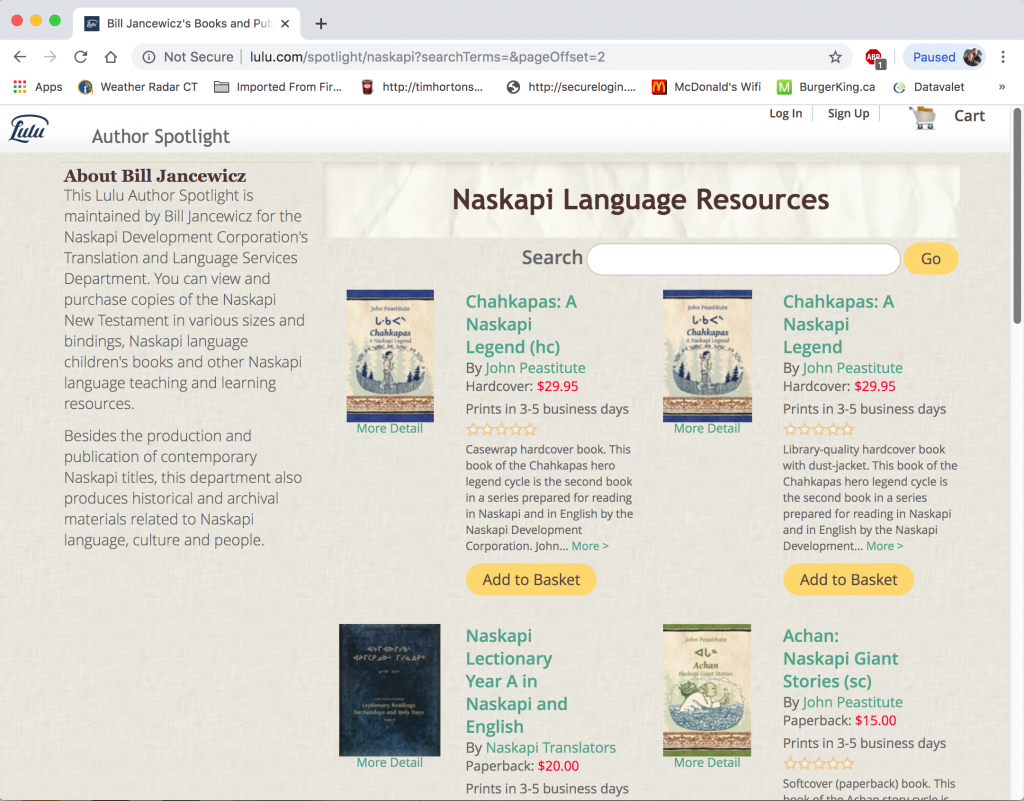Expand More for Casewrap hardcover description

tap(590, 546)
